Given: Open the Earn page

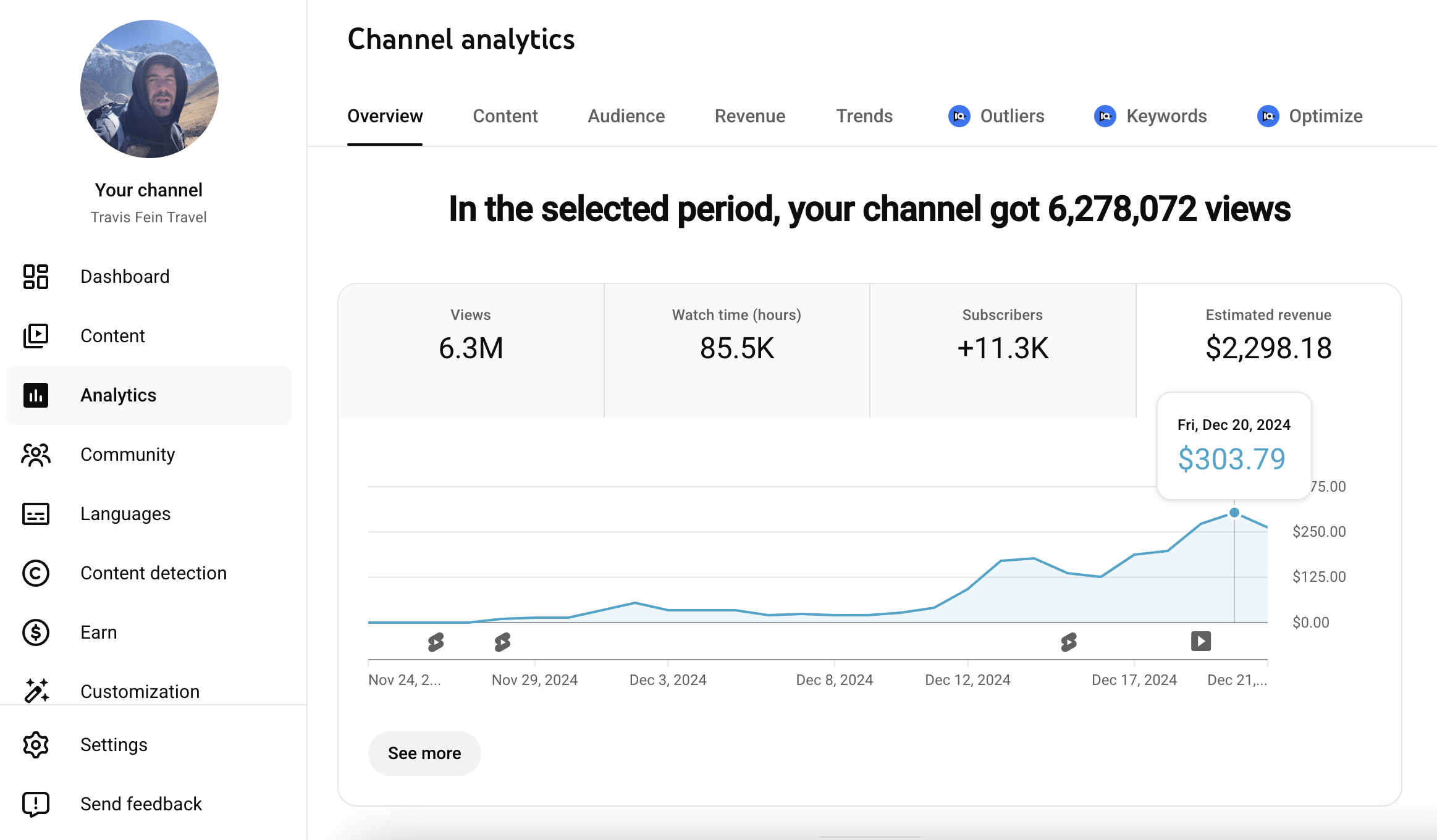Looking at the screenshot, I should 148,632.
